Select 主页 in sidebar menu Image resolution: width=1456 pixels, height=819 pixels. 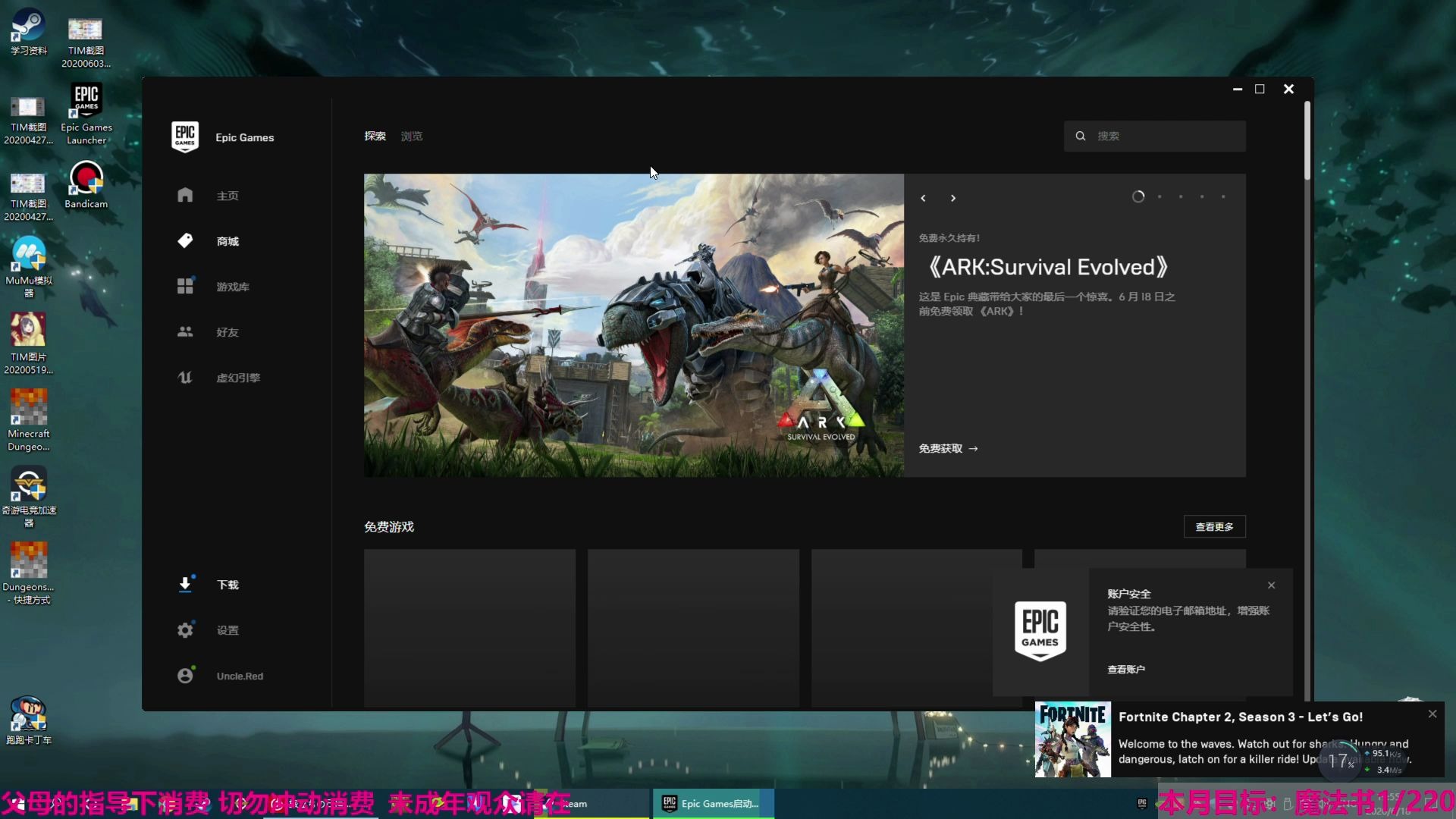pos(227,196)
